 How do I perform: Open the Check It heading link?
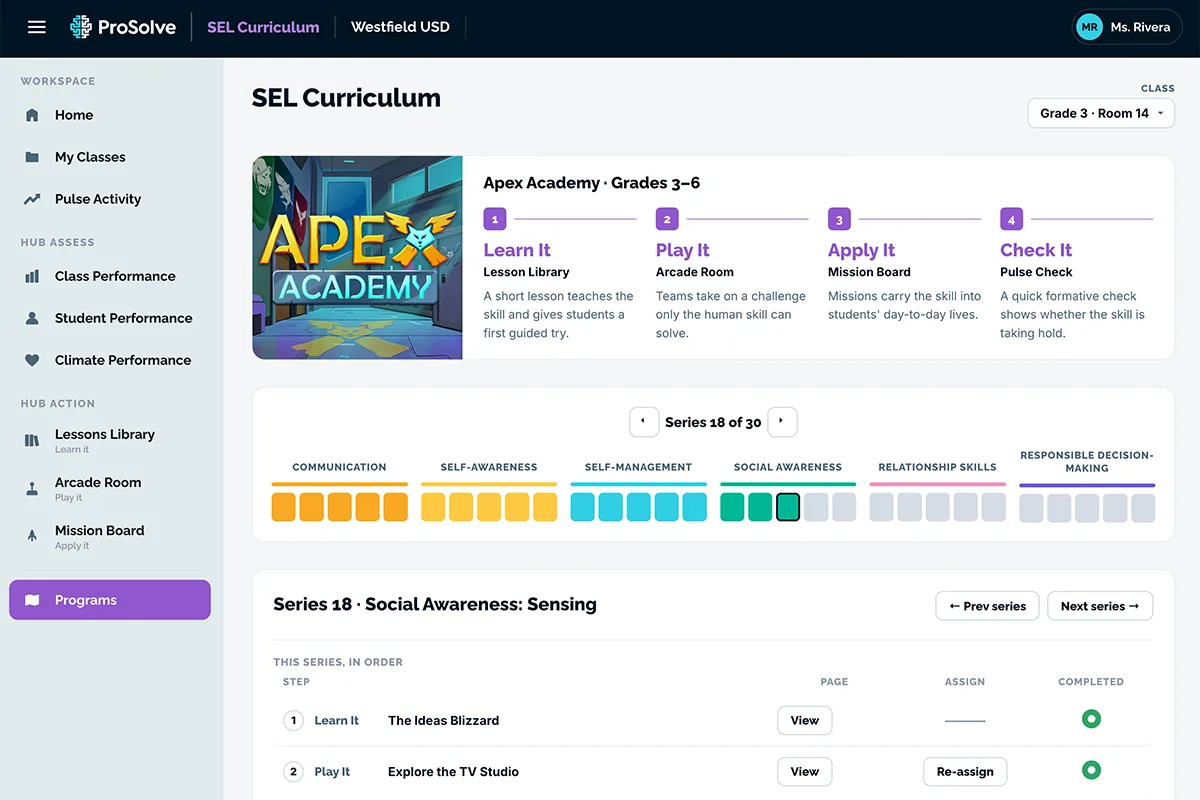(x=1036, y=250)
